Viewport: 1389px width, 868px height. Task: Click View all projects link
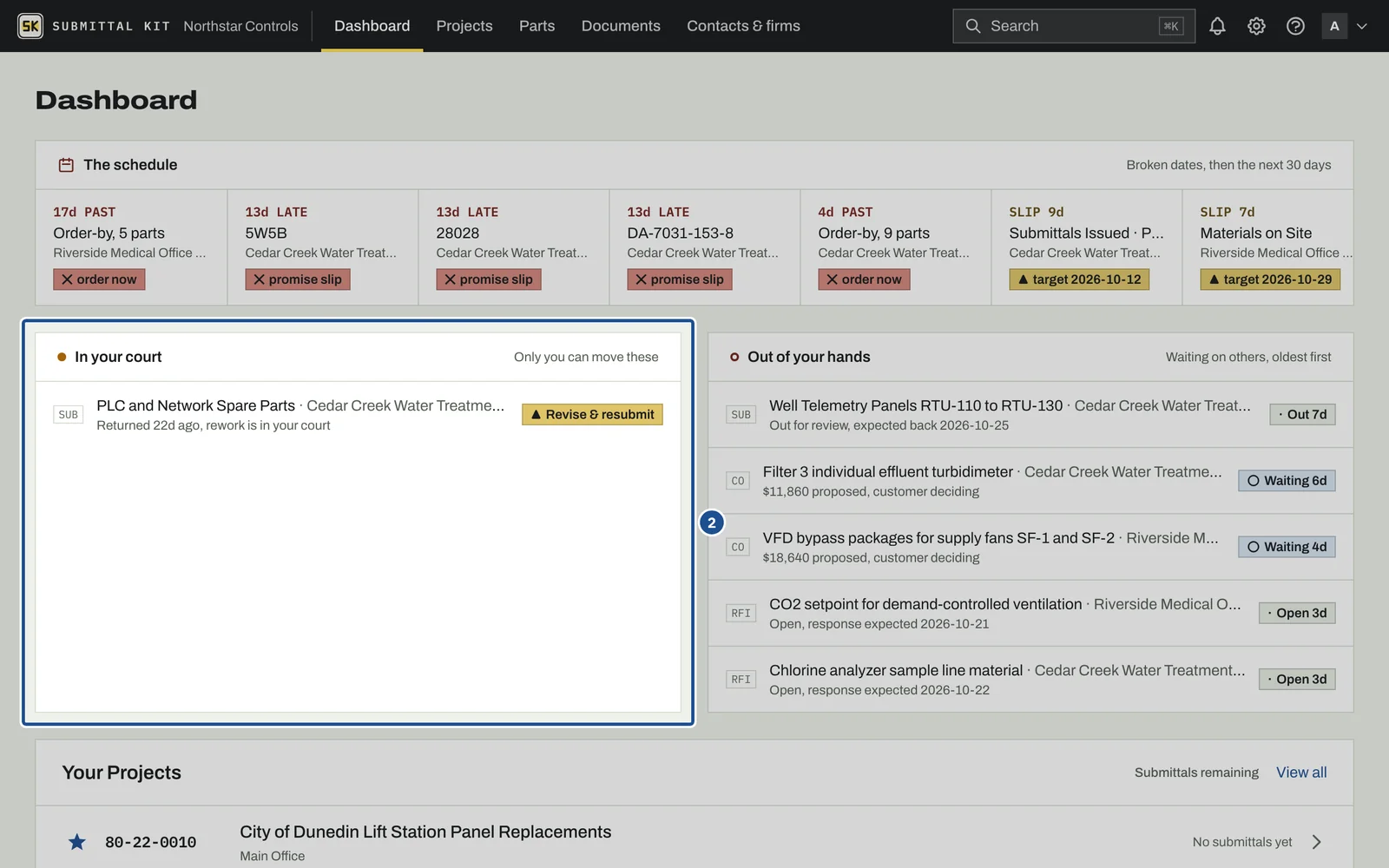click(1301, 773)
